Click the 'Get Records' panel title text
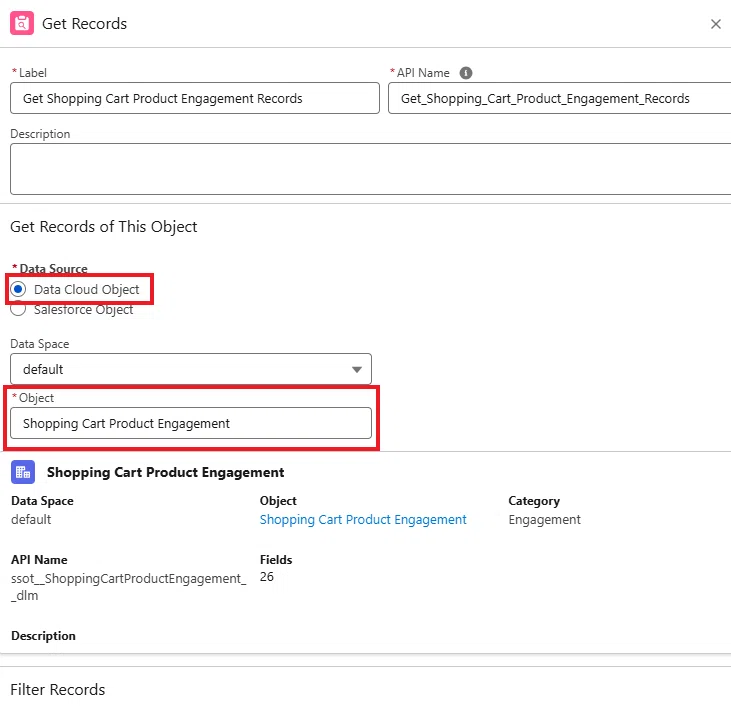The width and height of the screenshot is (731, 712). (84, 23)
